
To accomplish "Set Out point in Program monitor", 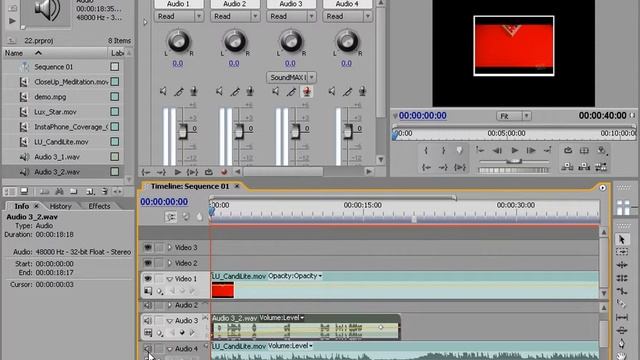I will [443, 151].
